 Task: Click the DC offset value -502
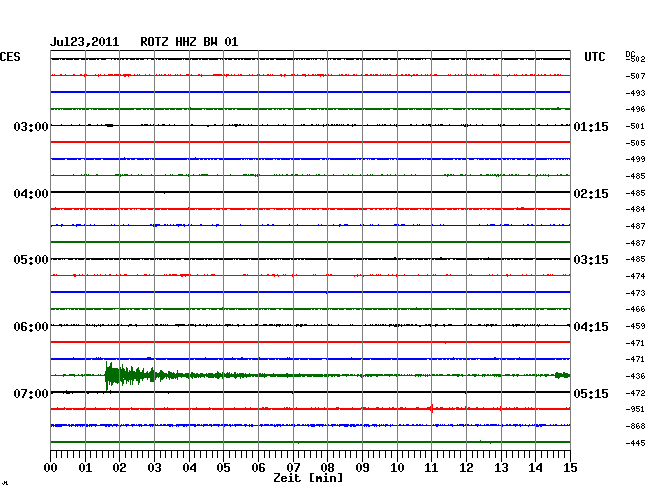[x=635, y=59]
